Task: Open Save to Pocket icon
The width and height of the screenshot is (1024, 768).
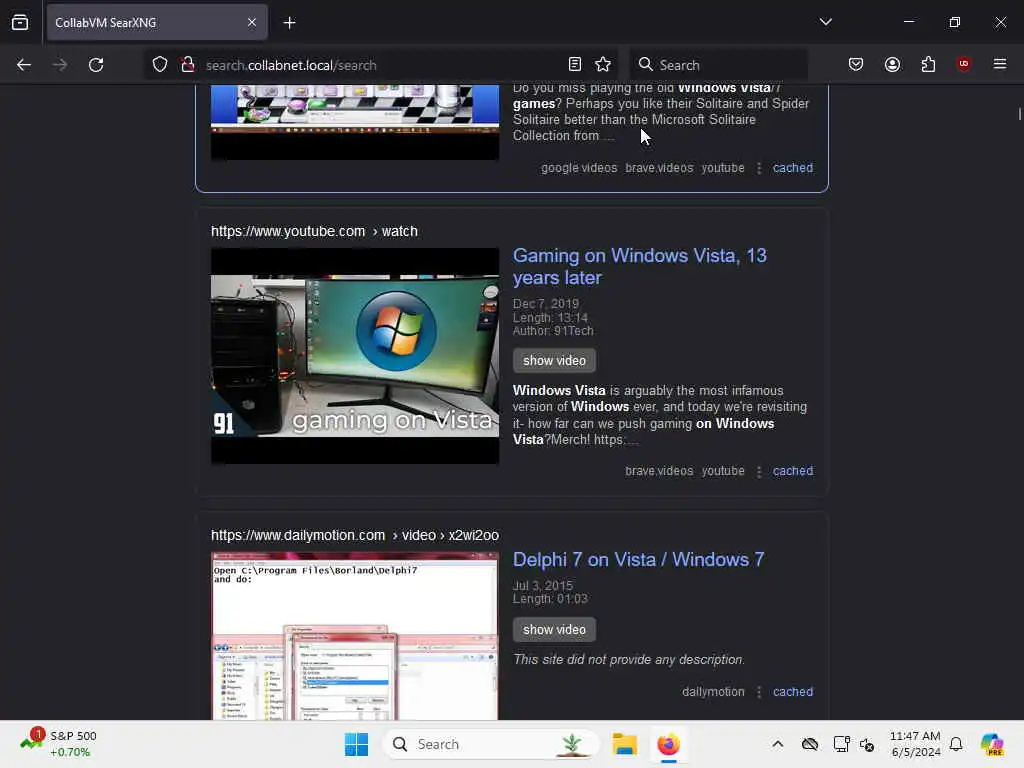Action: click(x=856, y=64)
